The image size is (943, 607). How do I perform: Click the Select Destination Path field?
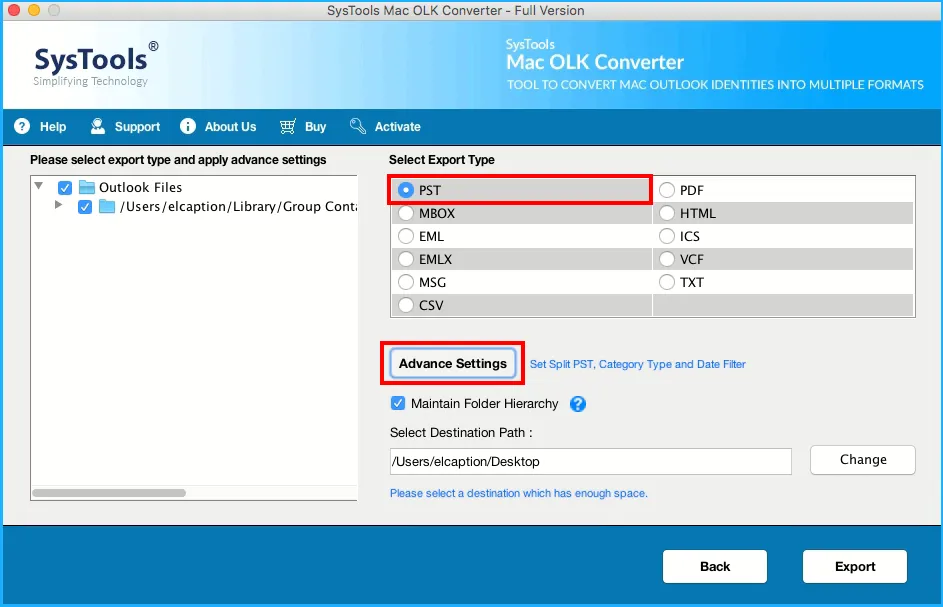(591, 461)
